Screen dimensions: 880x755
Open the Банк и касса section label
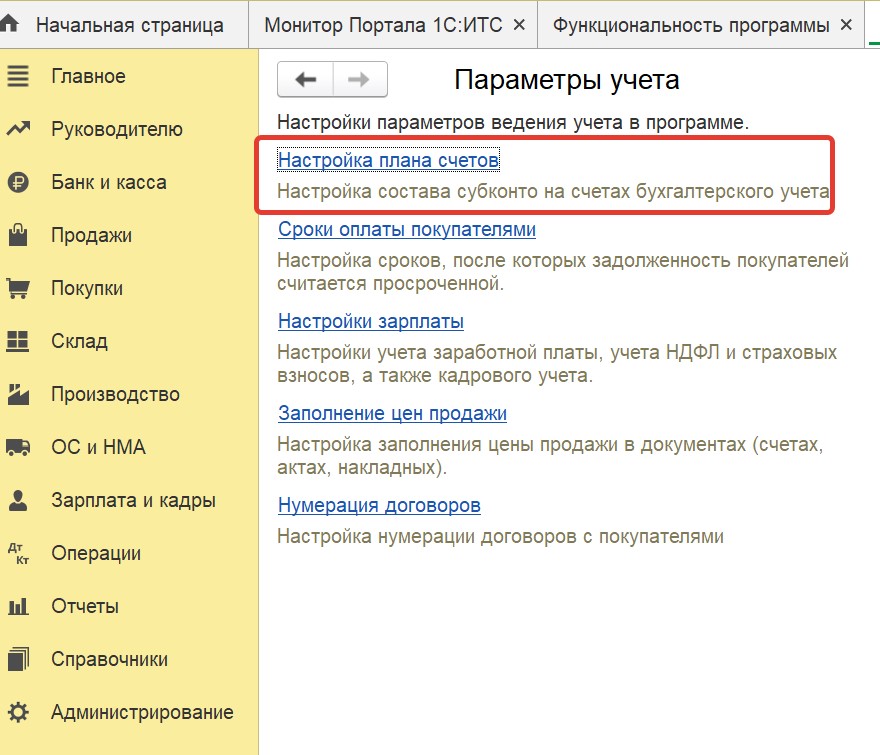click(x=109, y=182)
